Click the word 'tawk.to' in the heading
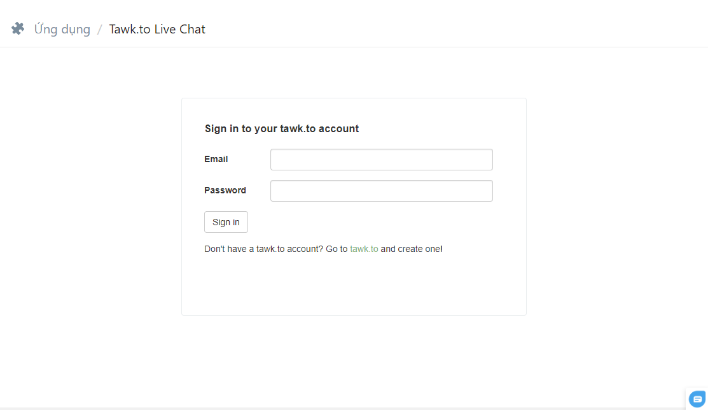 pos(298,129)
